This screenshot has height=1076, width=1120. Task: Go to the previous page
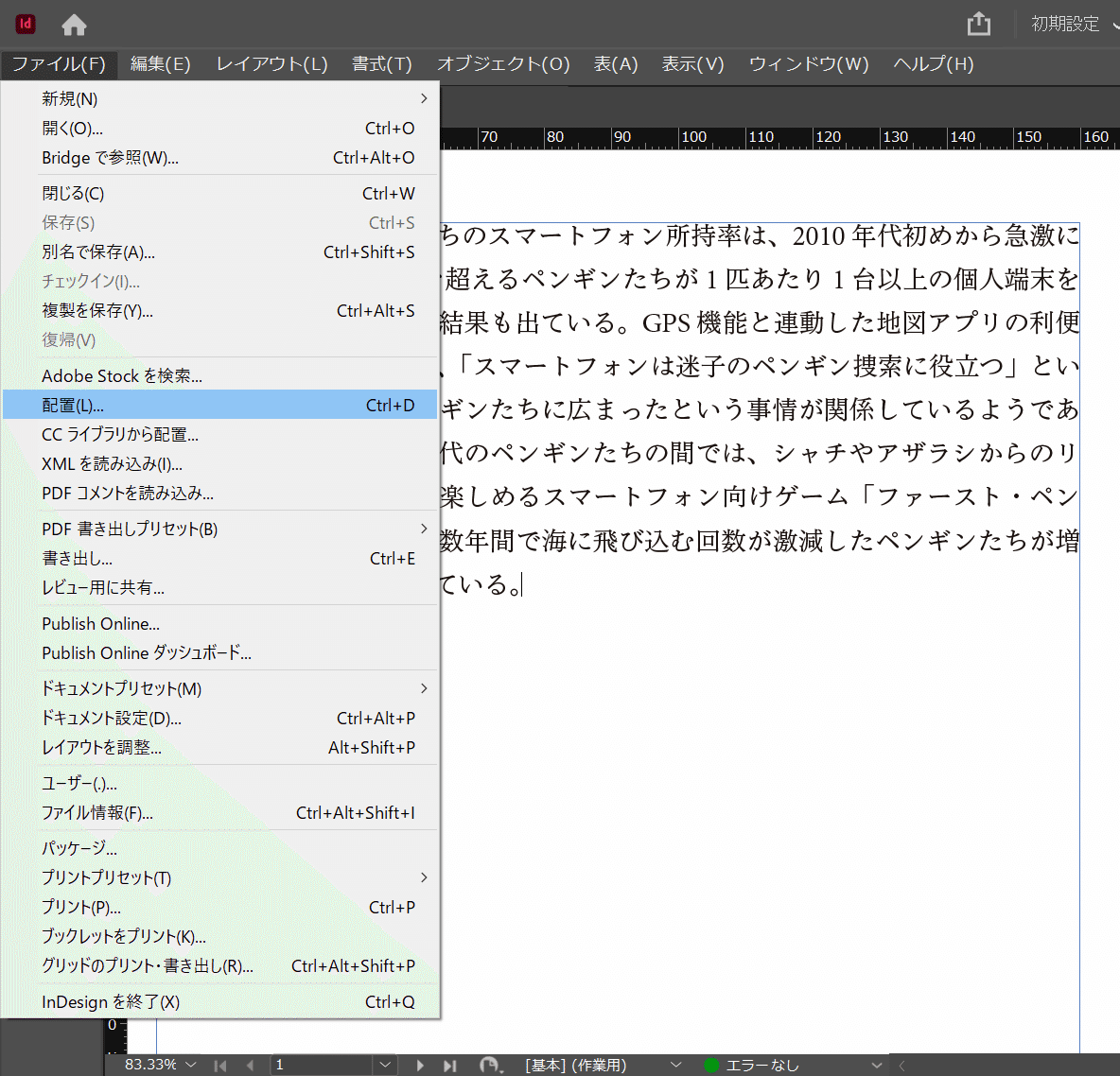pyautogui.click(x=250, y=1066)
